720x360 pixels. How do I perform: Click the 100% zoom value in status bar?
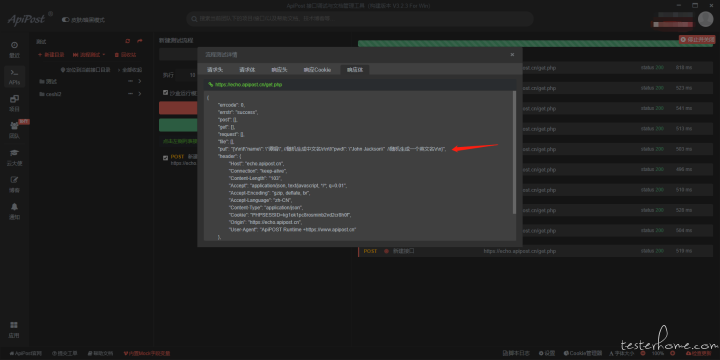658,354
